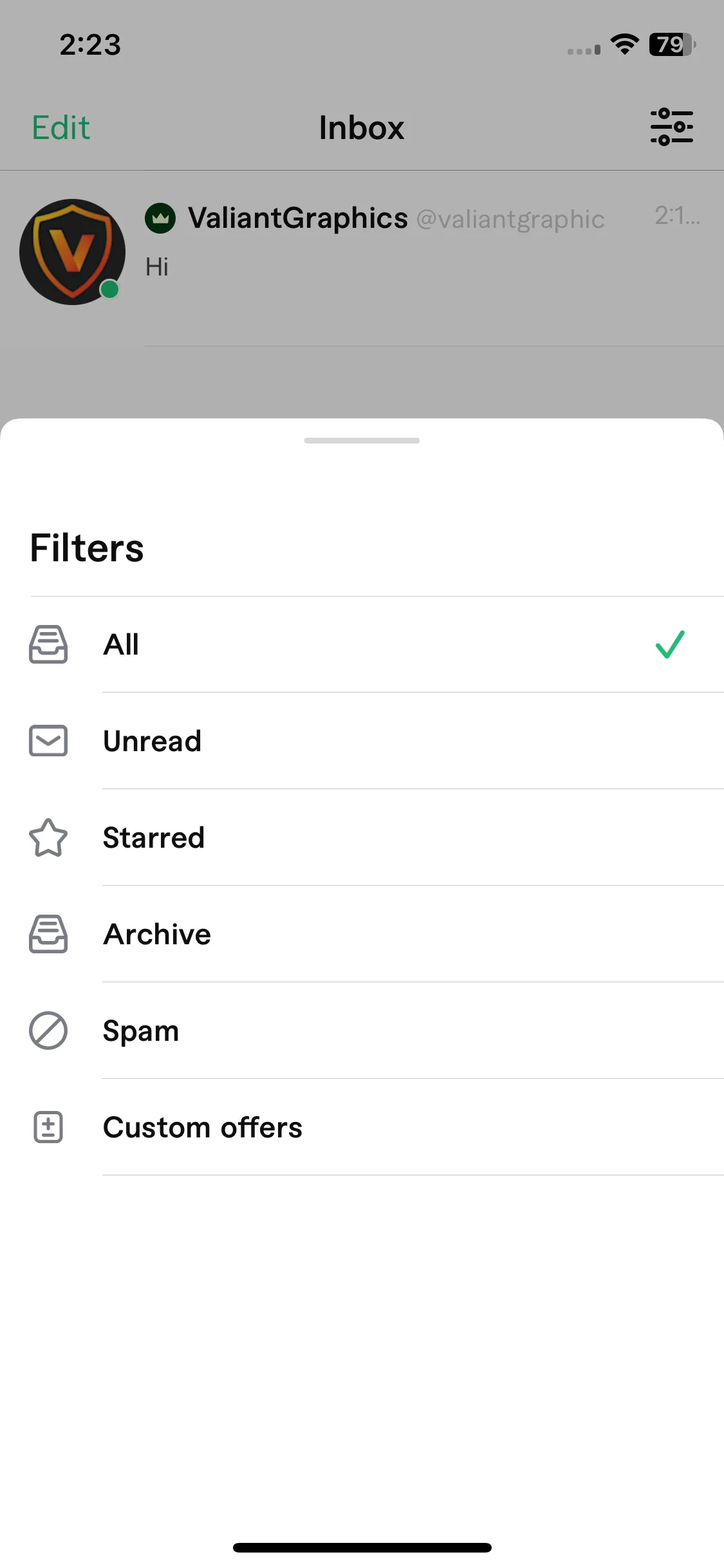724x1568 pixels.
Task: Tap the Edit button in the header
Action: (x=61, y=127)
